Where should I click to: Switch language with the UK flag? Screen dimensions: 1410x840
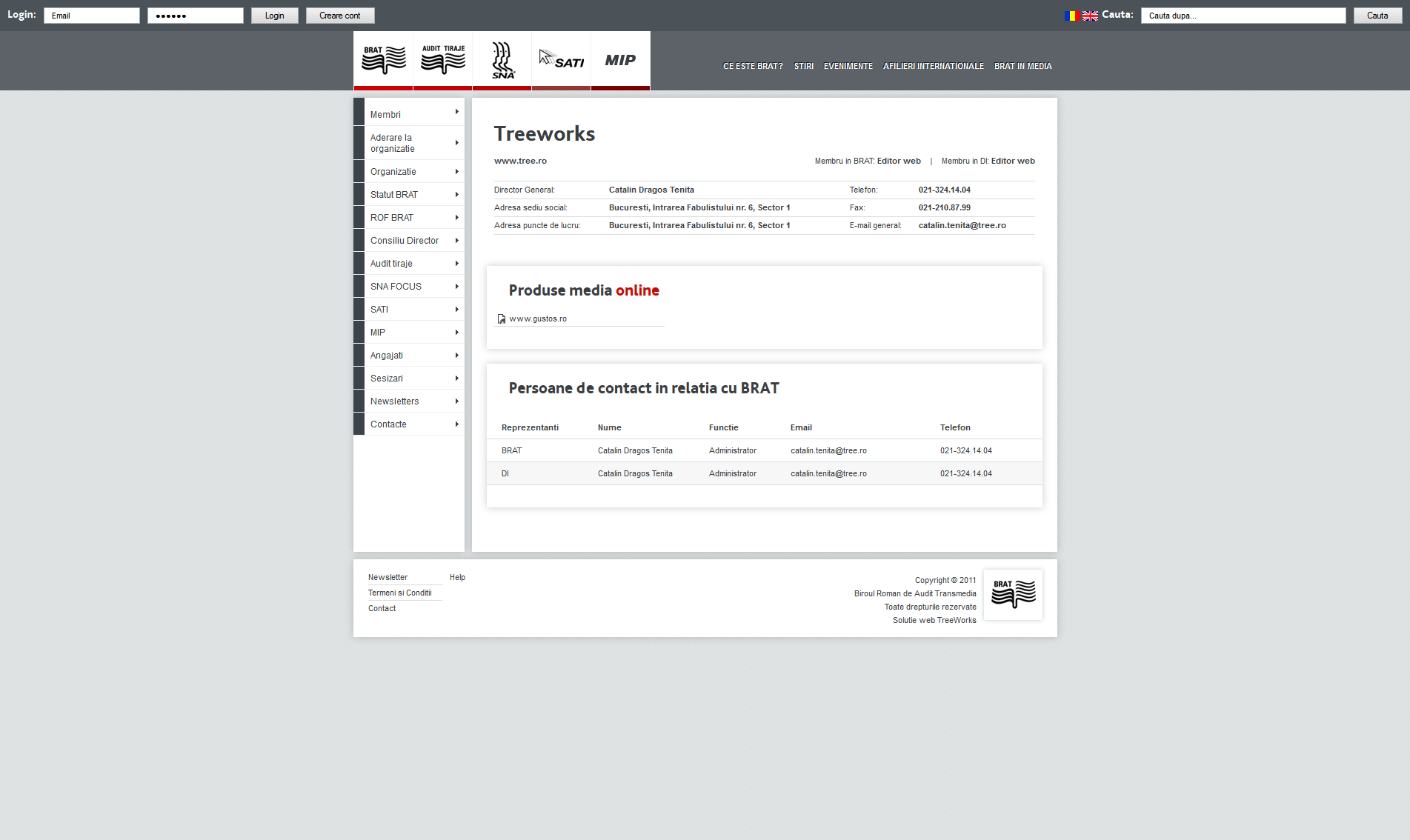coord(1090,16)
